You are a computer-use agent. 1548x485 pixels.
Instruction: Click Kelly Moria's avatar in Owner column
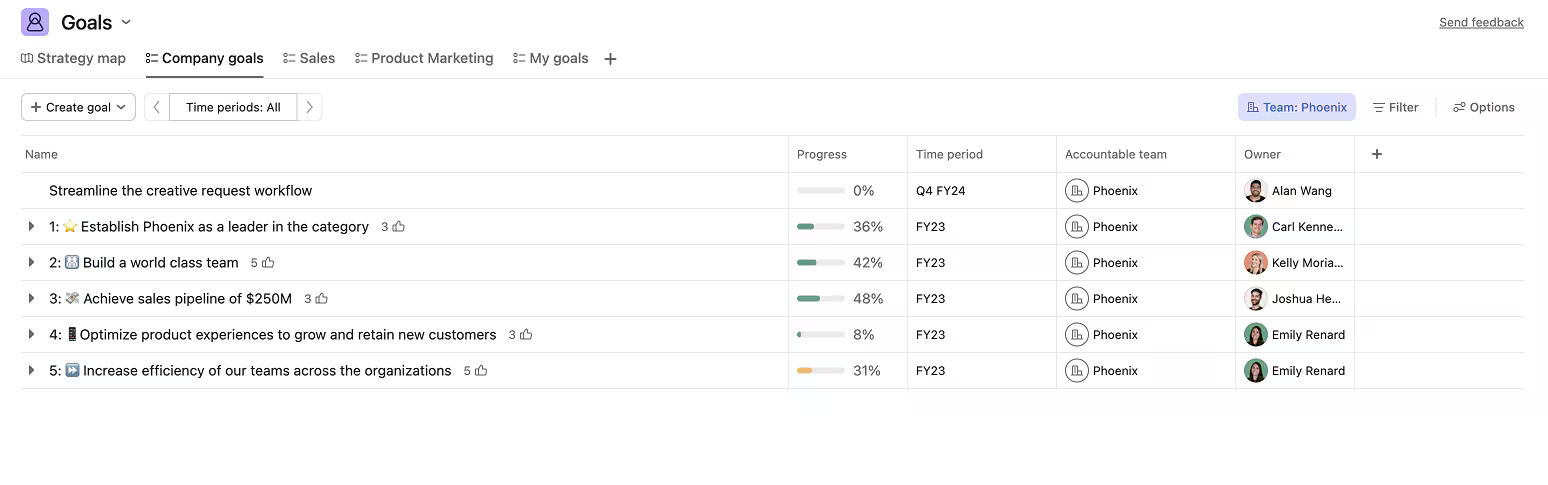click(1256, 263)
